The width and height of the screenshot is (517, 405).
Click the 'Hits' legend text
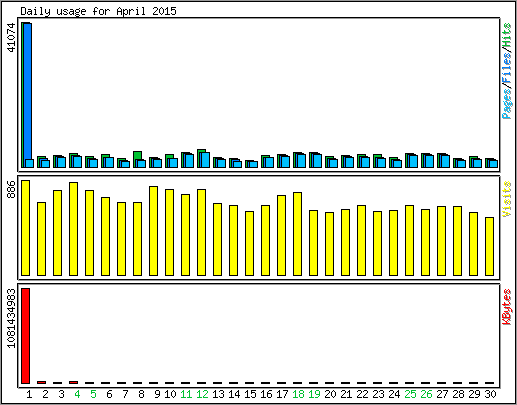[x=507, y=35]
